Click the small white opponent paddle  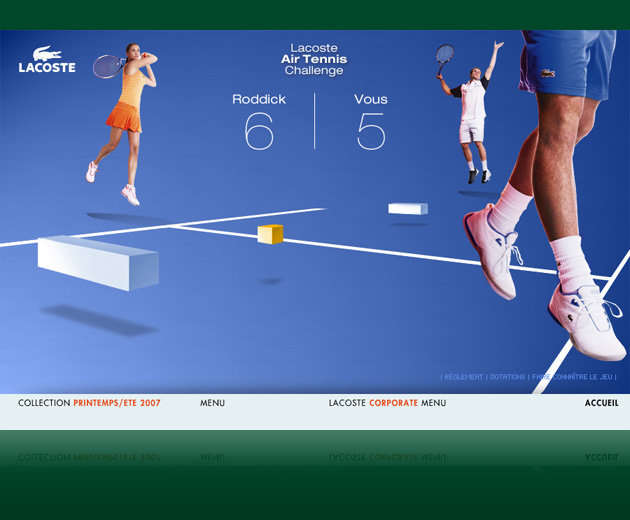[408, 209]
